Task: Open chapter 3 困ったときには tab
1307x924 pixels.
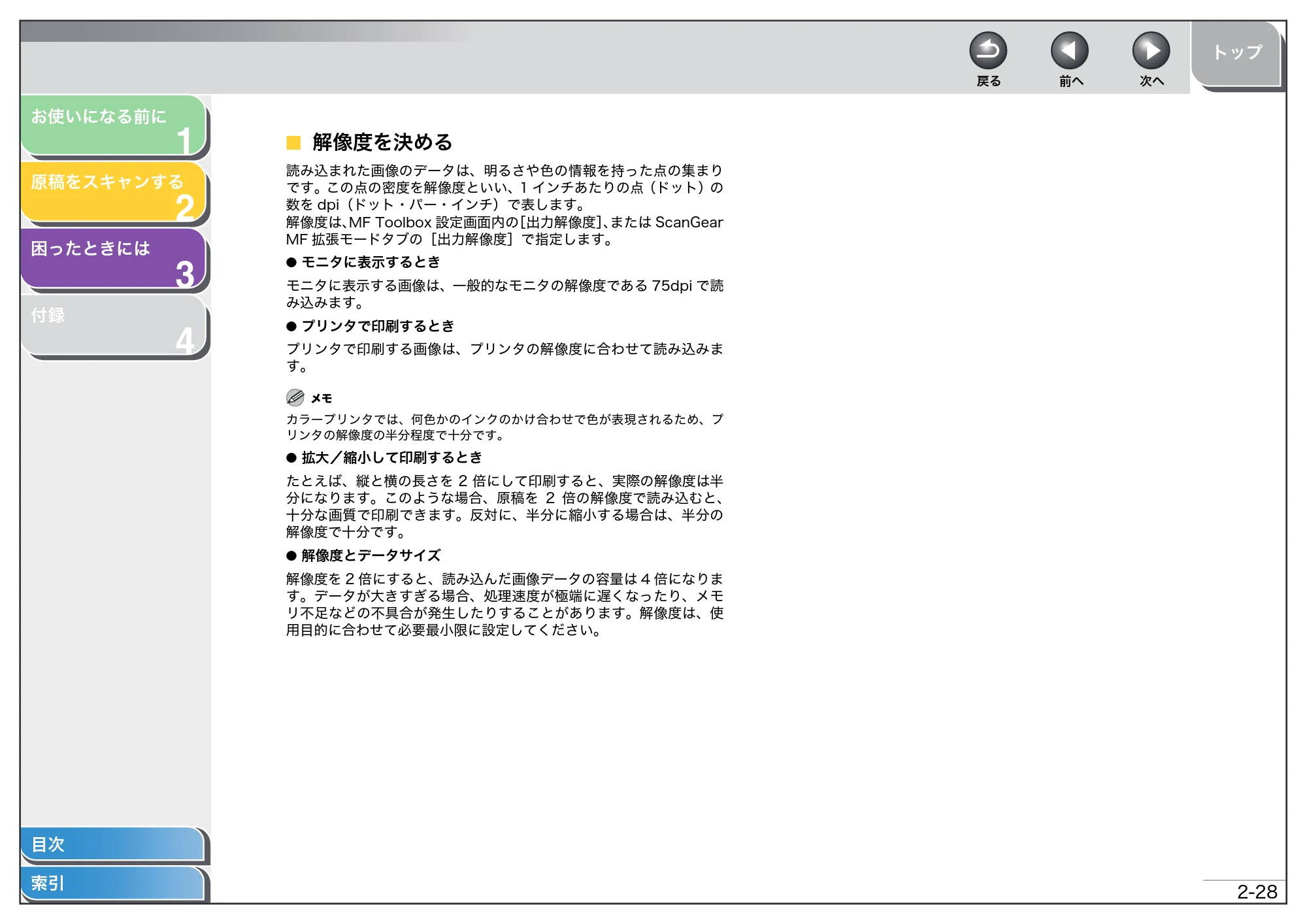Action: 114,259
